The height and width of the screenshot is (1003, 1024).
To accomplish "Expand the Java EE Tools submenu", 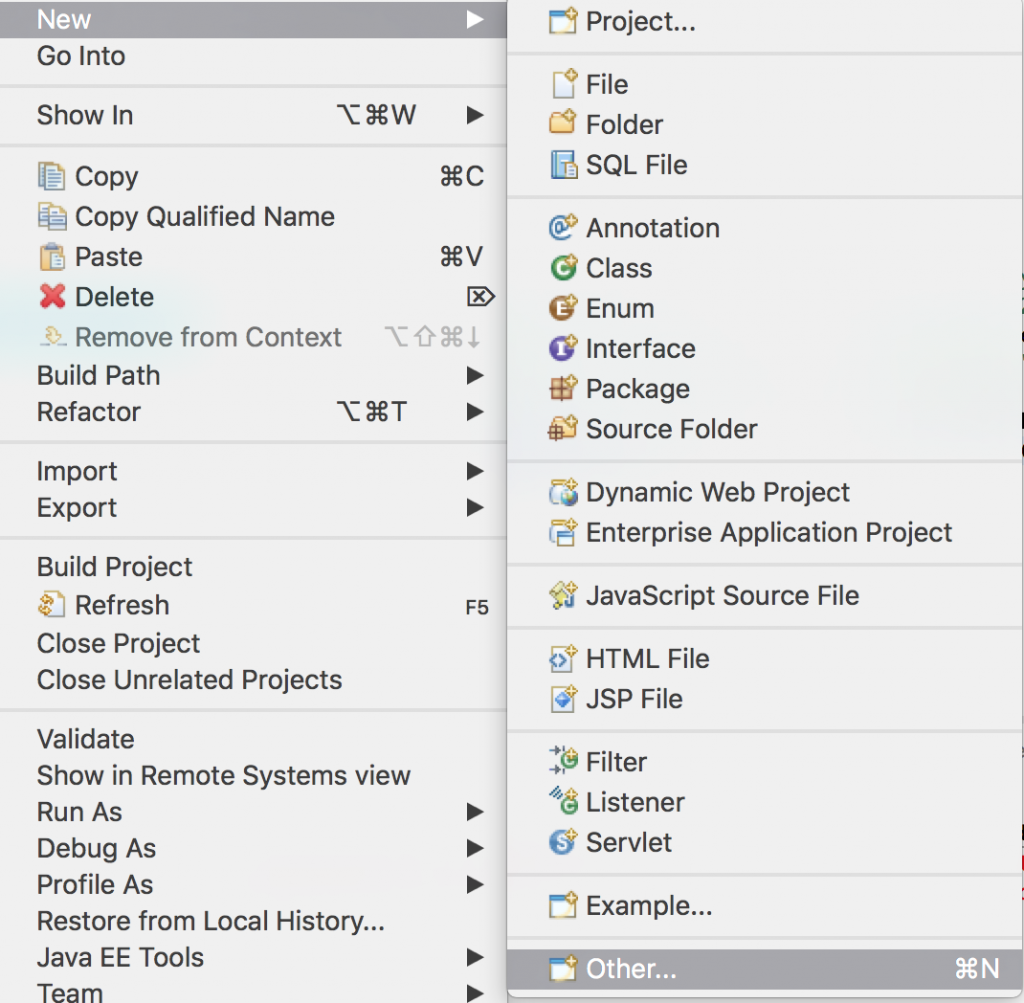I will point(120,957).
